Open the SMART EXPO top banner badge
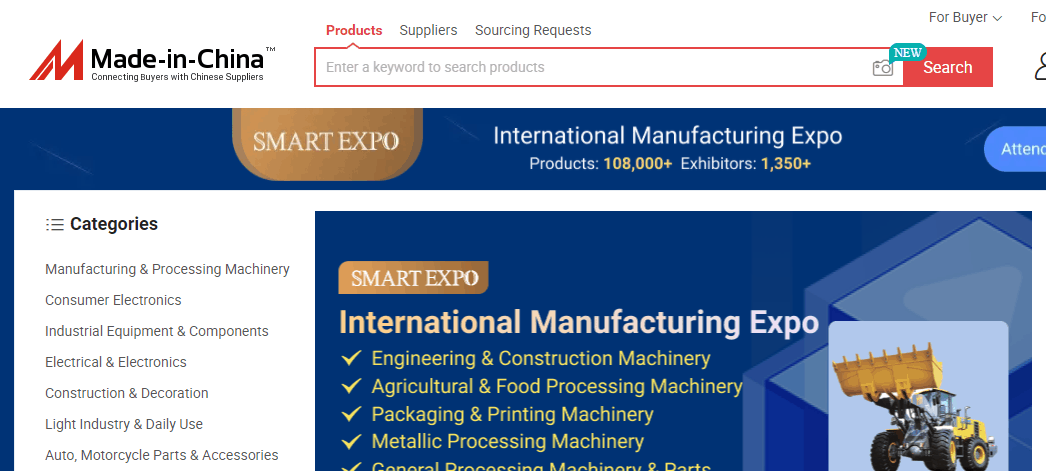 click(x=327, y=142)
